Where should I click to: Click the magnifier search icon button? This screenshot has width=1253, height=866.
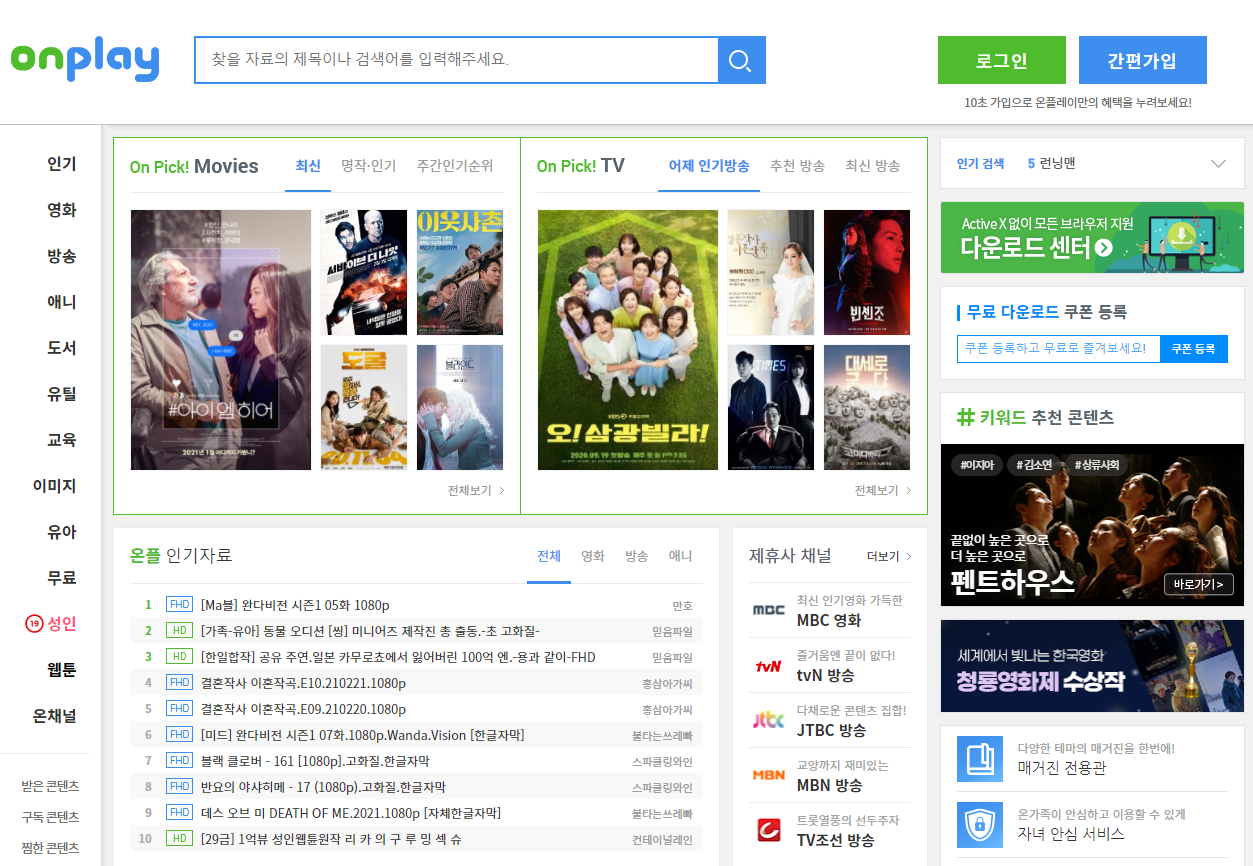[x=741, y=60]
